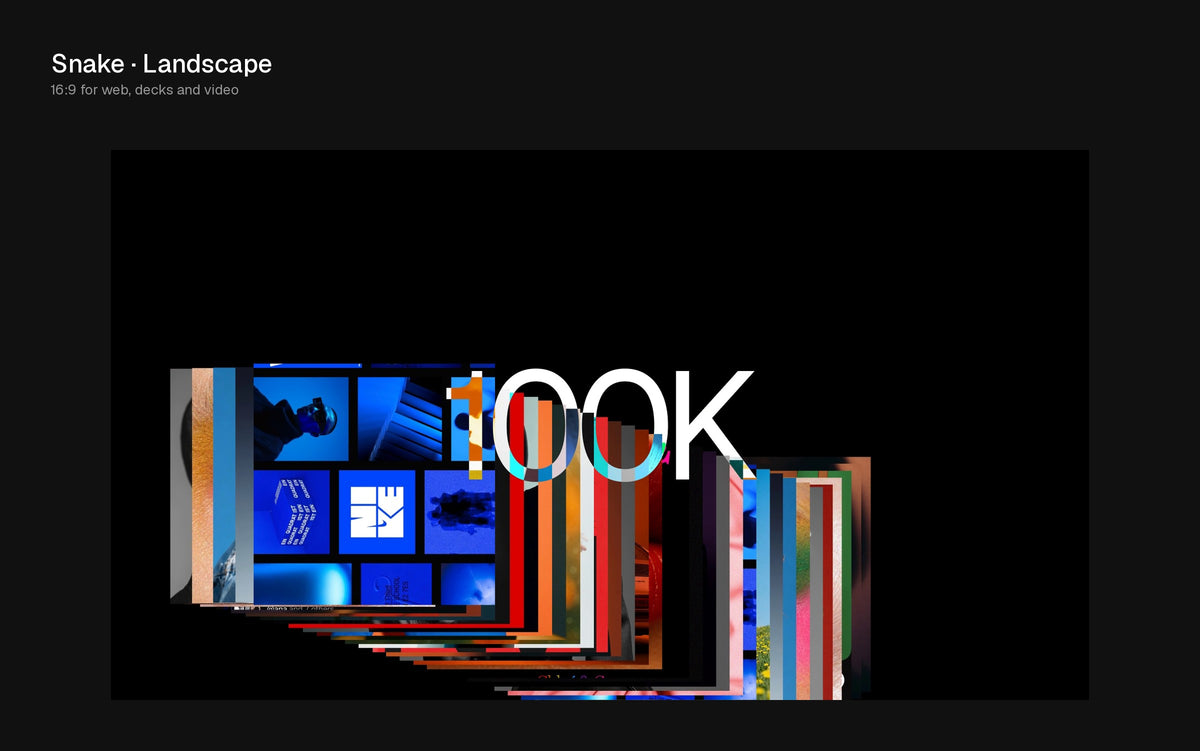This screenshot has width=1200, height=751.
Task: Click the "16:9 for web, decks and video" subtitle
Action: (x=145, y=90)
